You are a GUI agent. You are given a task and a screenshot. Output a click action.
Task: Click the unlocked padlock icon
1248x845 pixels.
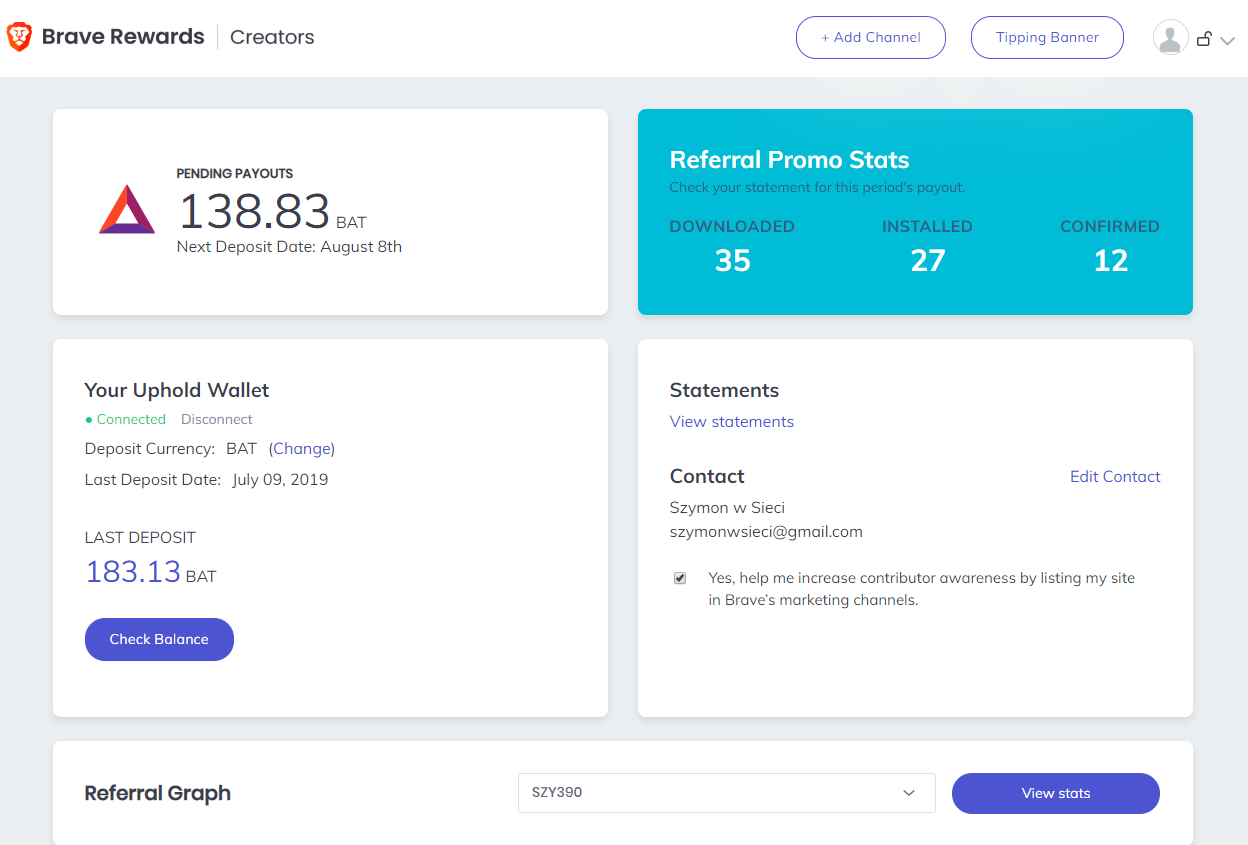pyautogui.click(x=1205, y=39)
